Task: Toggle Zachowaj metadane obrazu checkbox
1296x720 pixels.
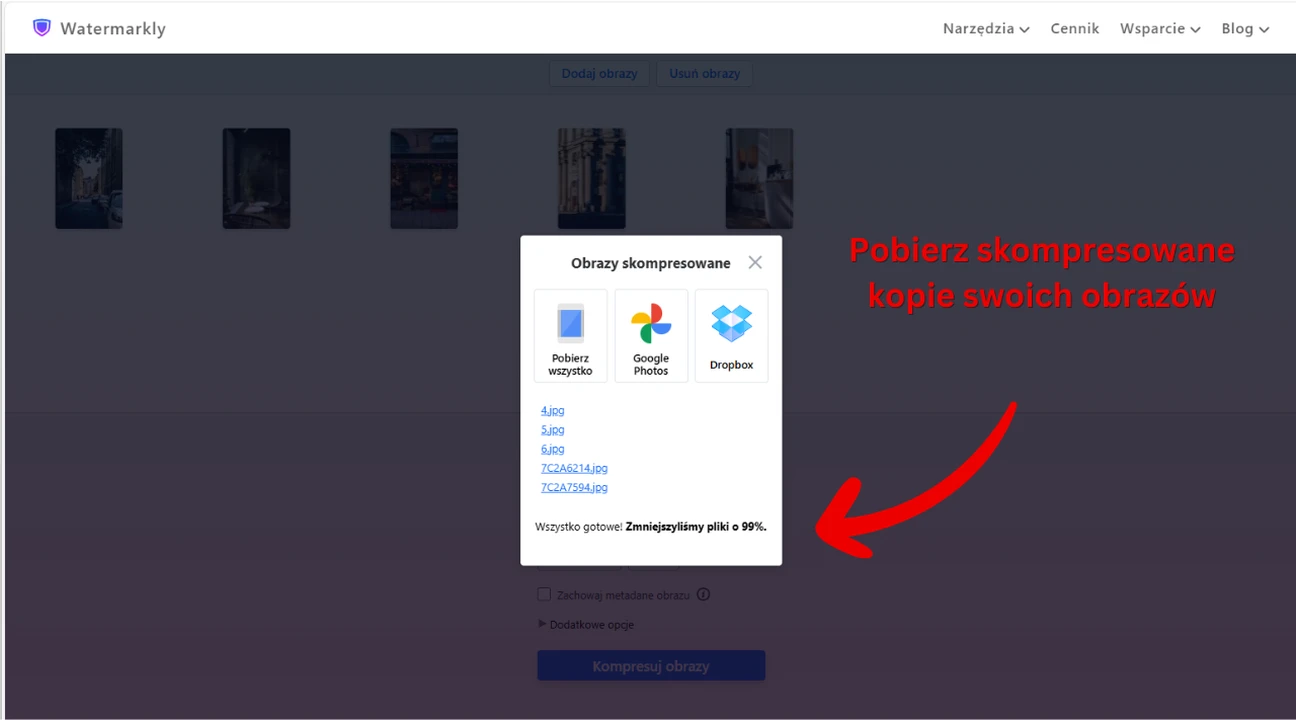Action: click(544, 594)
